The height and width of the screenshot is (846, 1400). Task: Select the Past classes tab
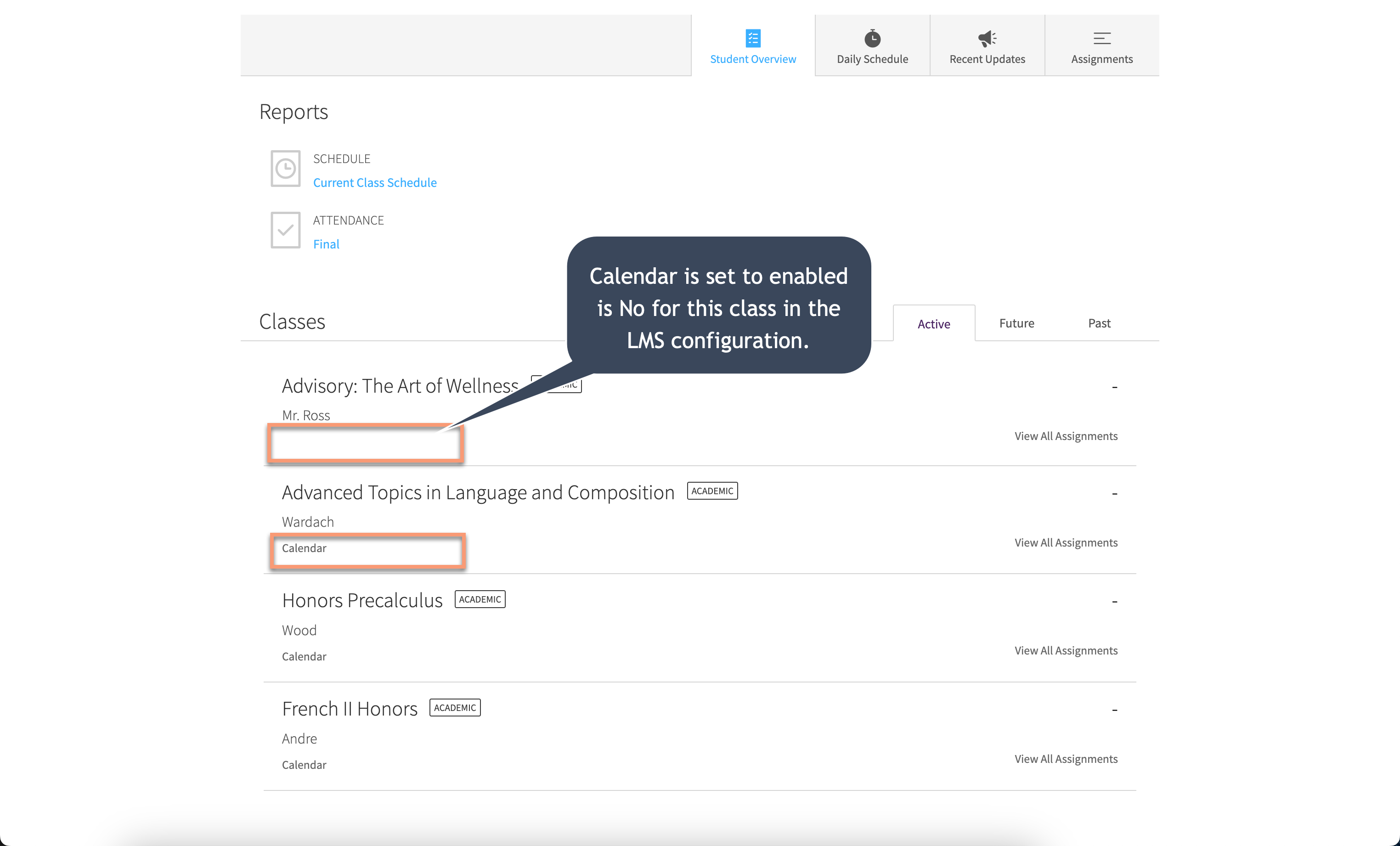[1099, 323]
